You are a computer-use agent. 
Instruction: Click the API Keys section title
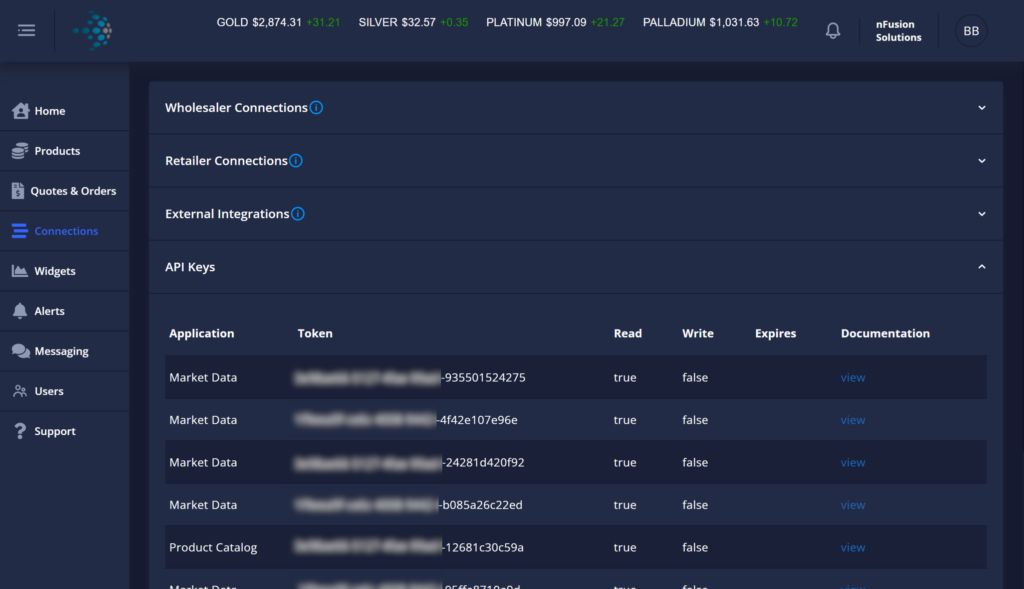190,267
